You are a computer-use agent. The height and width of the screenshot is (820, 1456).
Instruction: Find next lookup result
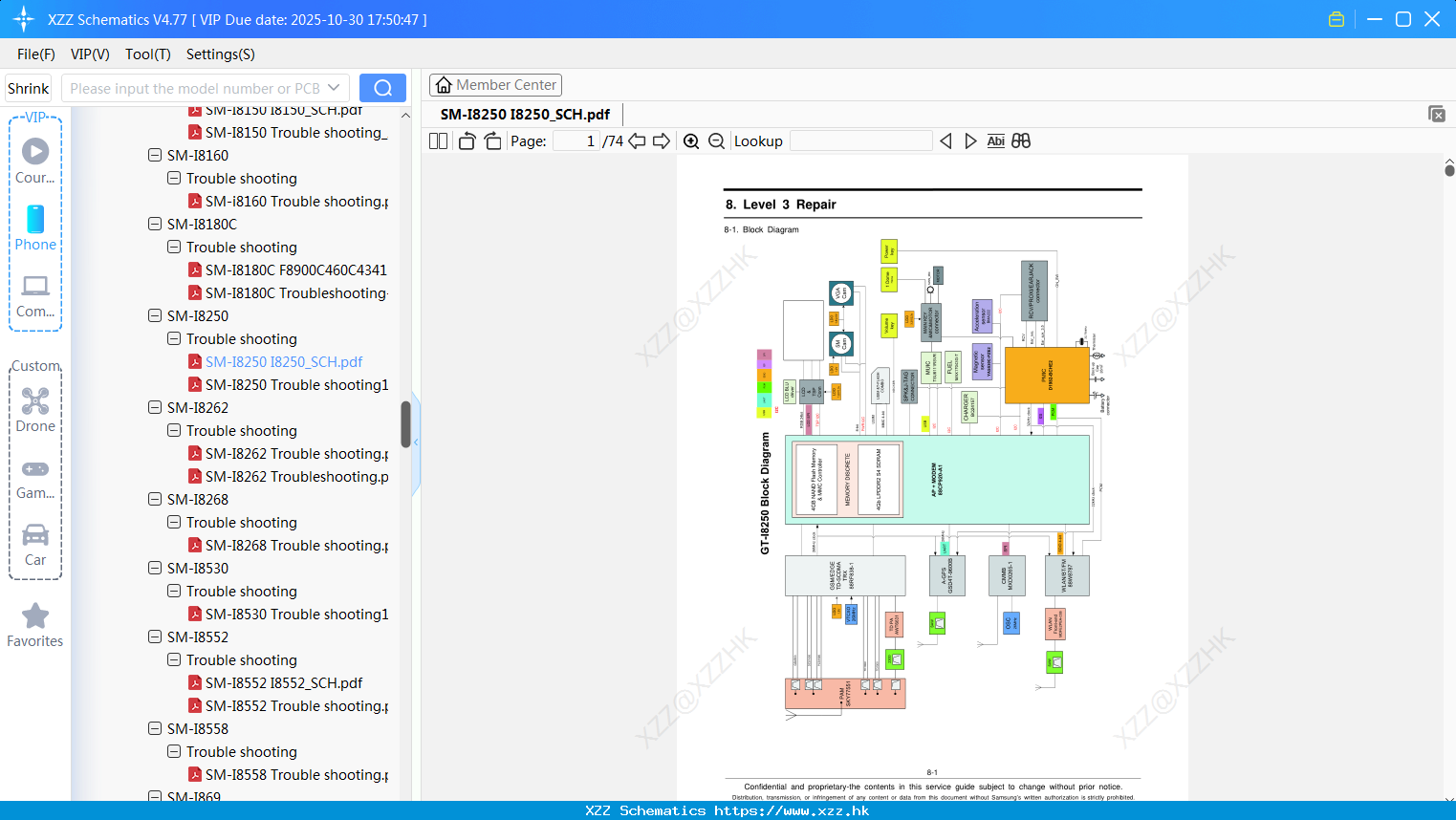coord(971,141)
